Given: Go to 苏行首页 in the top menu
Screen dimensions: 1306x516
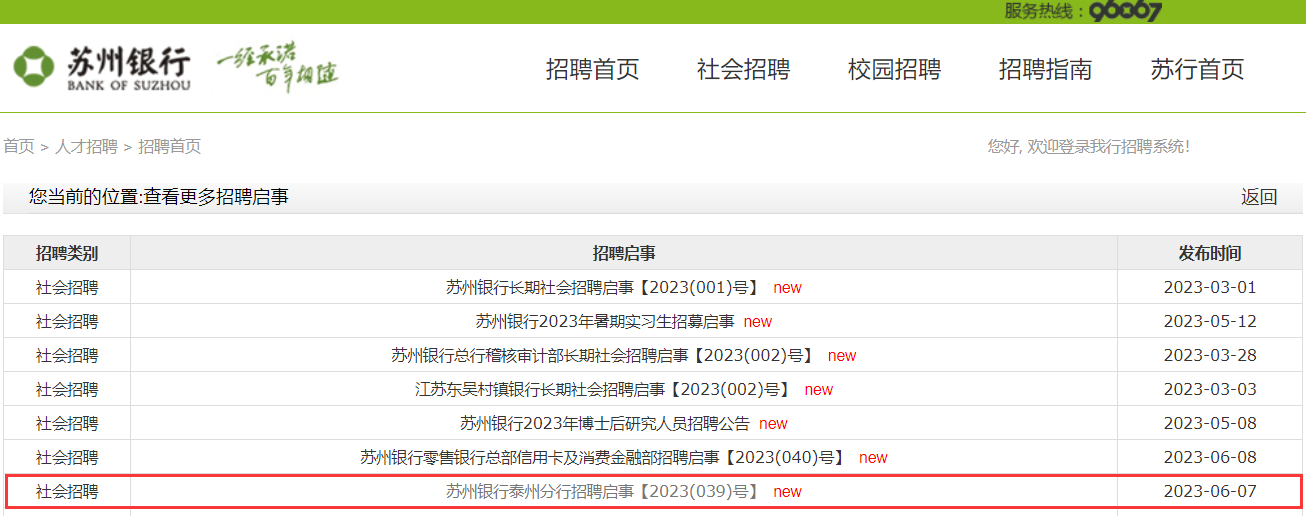Looking at the screenshot, I should (1197, 69).
